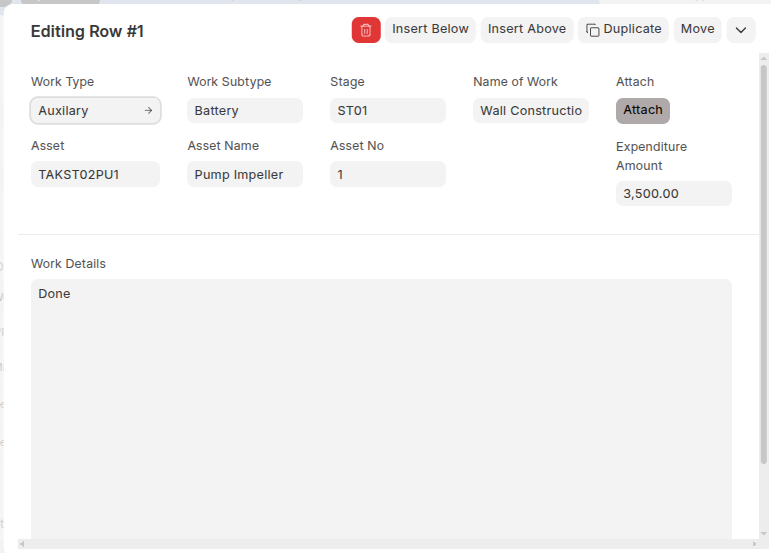This screenshot has height=553, width=771.
Task: Click the Move button
Action: click(x=697, y=30)
